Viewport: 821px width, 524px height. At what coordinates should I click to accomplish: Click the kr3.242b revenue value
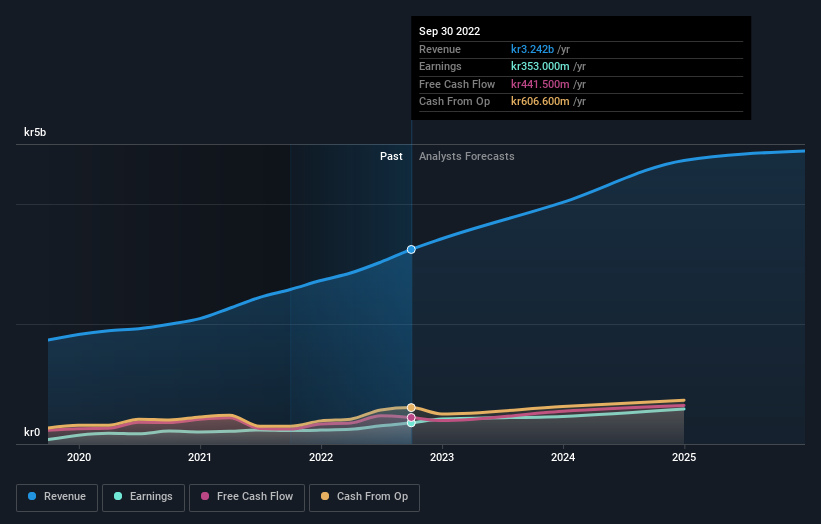pos(532,49)
